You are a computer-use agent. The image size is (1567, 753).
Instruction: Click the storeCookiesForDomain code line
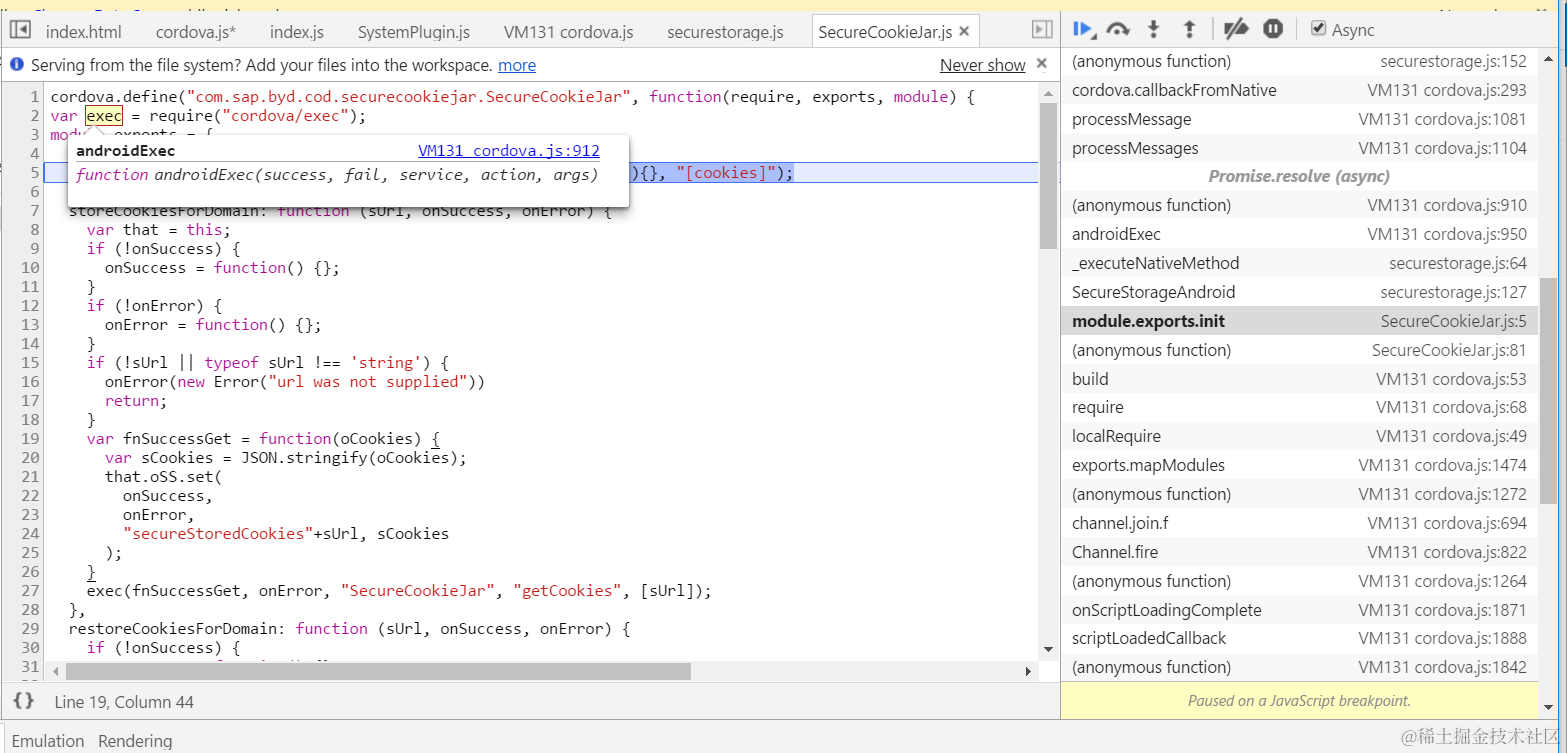coord(339,211)
